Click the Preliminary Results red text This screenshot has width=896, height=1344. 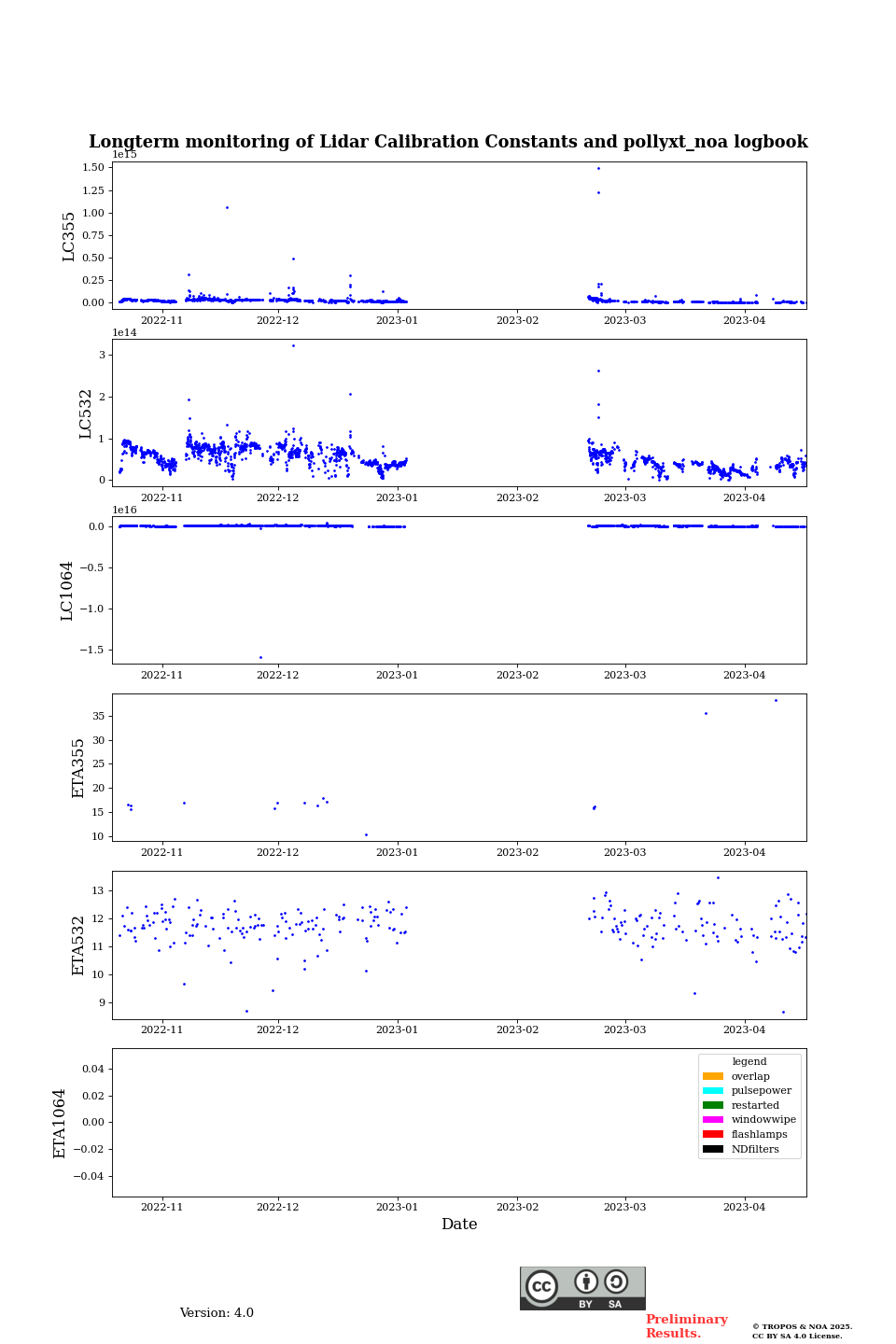coord(687,1326)
